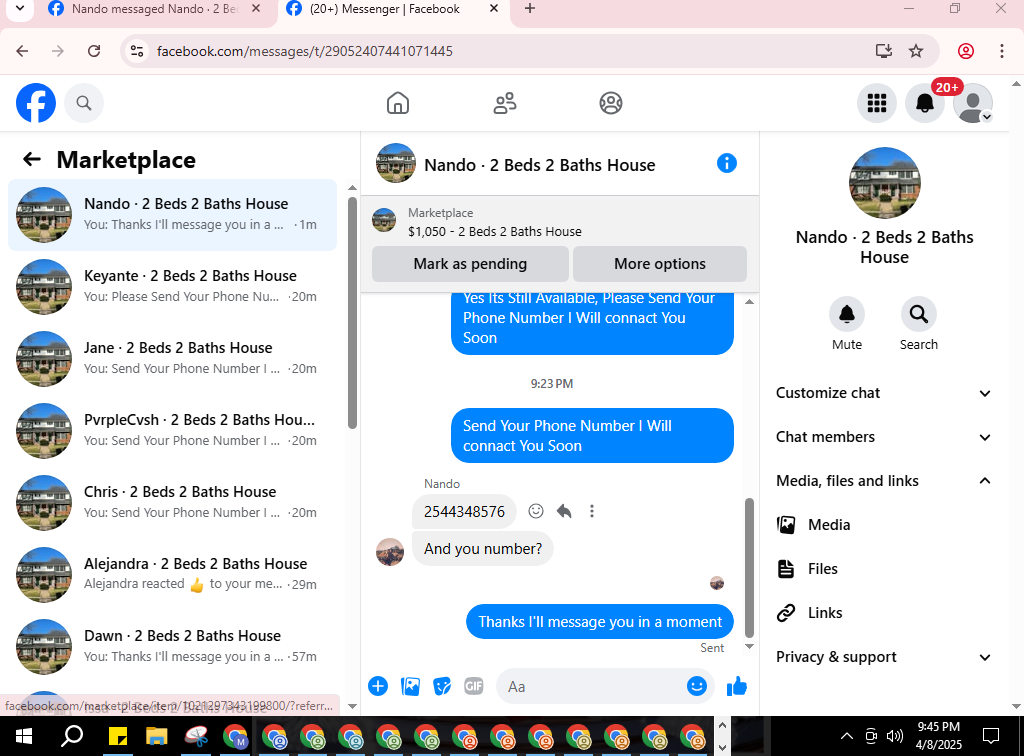Open conversation info blue i icon

pos(726,163)
